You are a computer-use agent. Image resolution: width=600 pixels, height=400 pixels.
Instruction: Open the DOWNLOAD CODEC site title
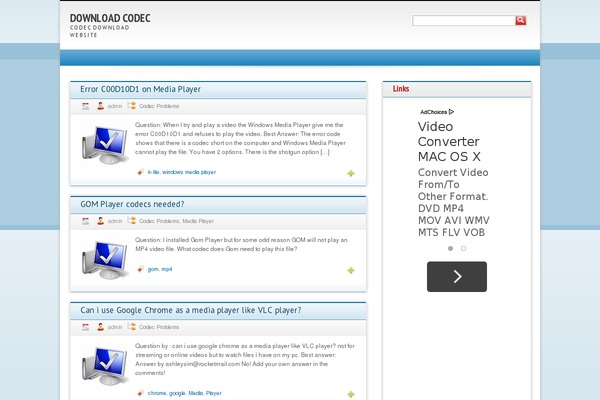tap(110, 18)
